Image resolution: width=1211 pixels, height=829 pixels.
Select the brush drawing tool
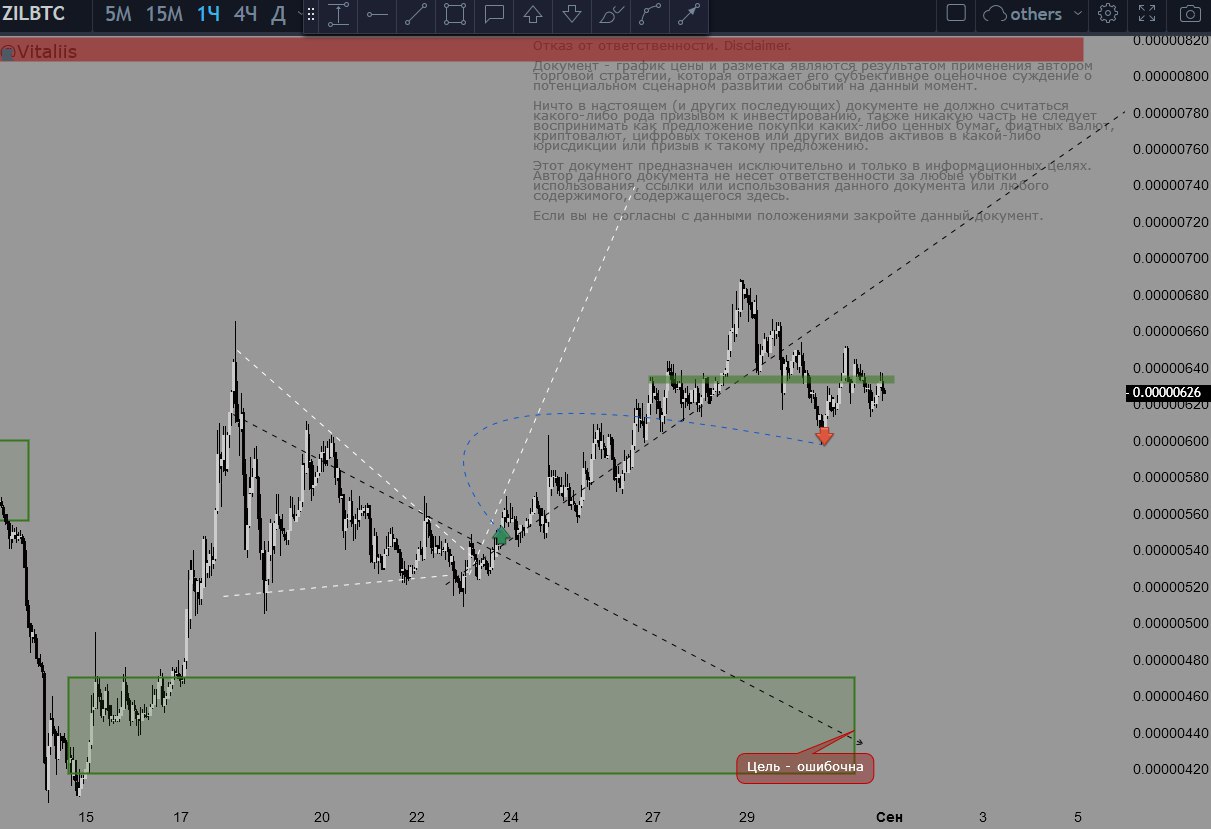[611, 14]
